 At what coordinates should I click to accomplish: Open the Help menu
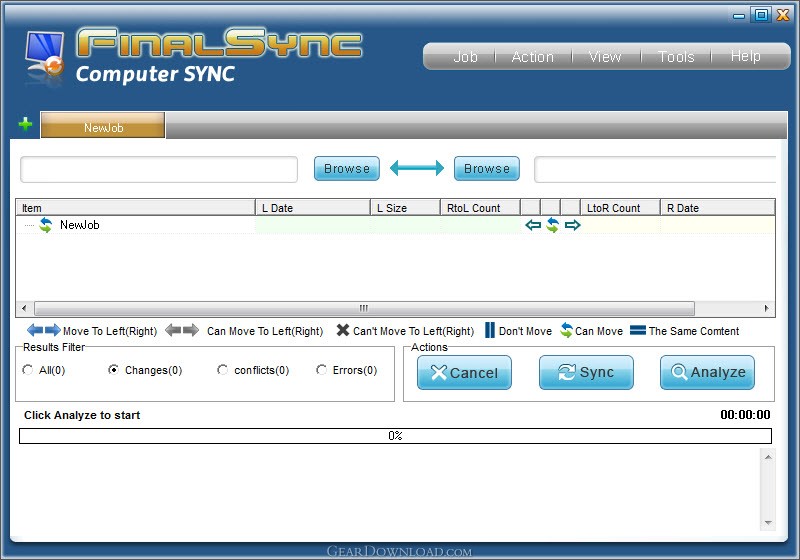point(745,56)
